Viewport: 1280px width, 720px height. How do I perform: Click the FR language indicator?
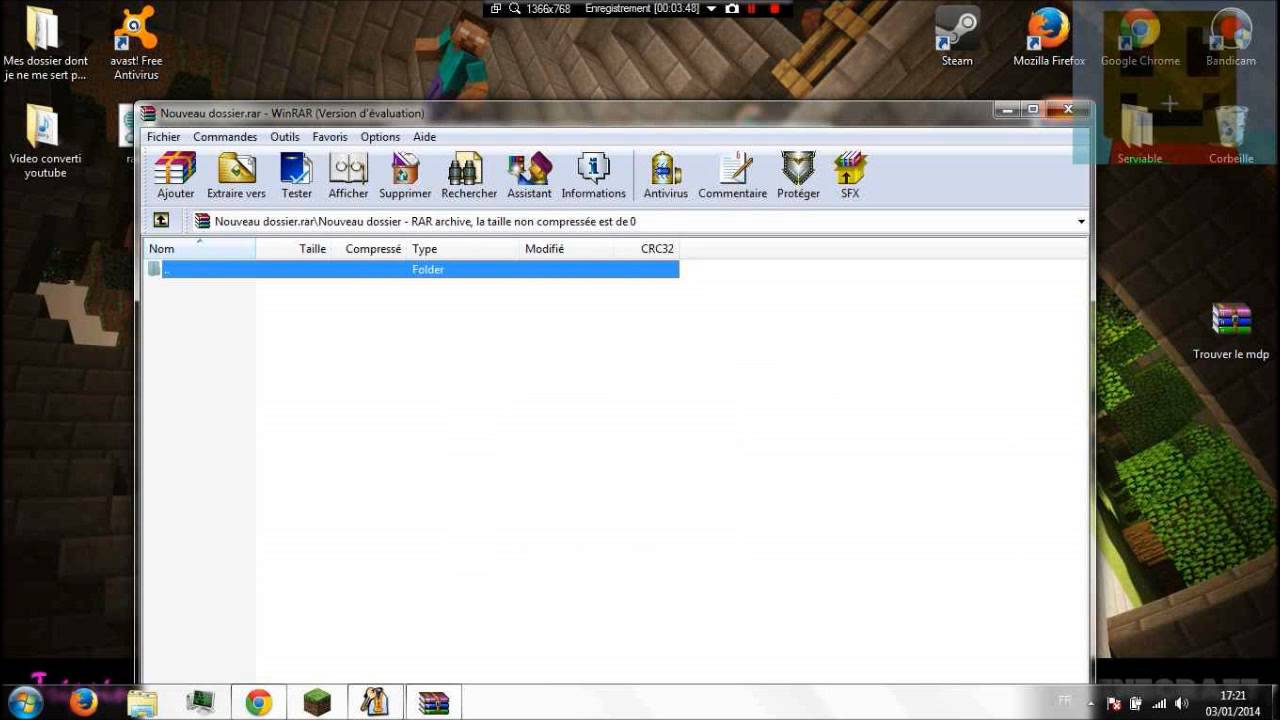pyautogui.click(x=1064, y=700)
